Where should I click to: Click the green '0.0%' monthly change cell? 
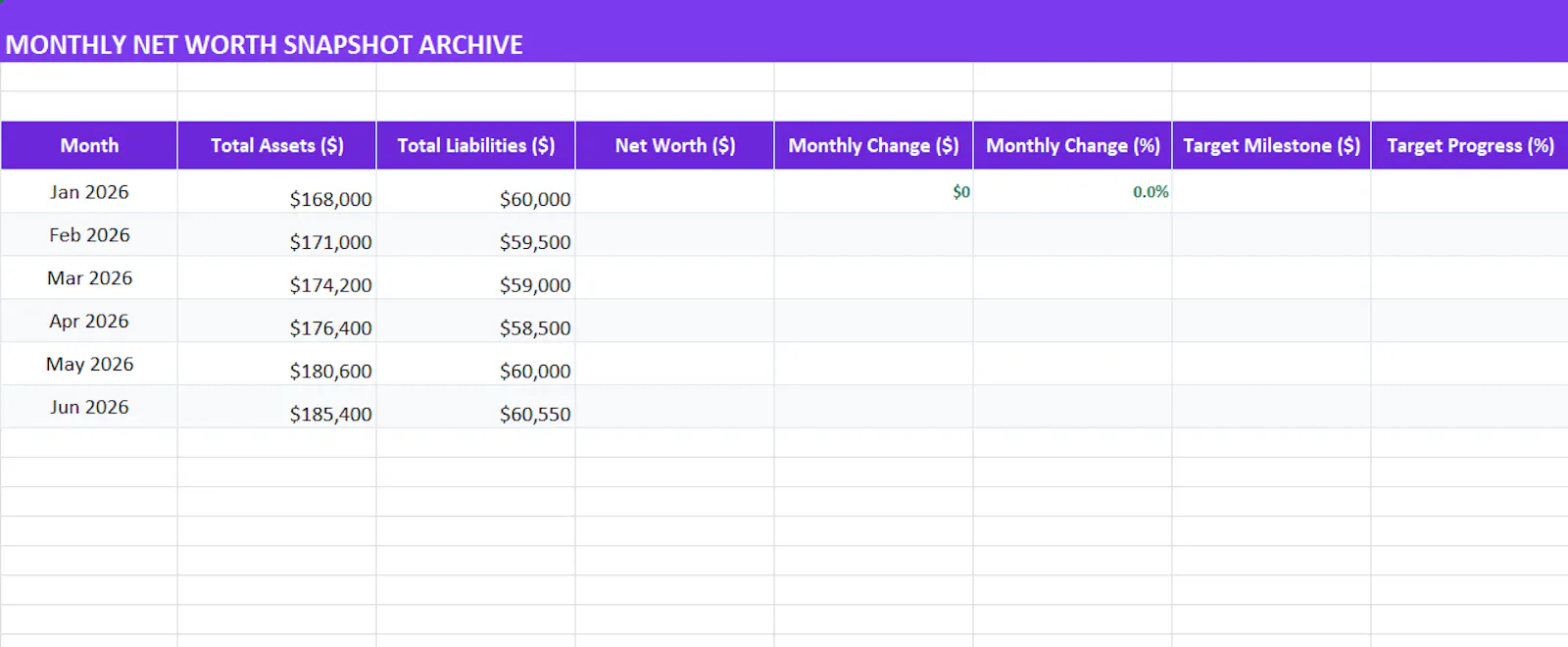(1073, 192)
